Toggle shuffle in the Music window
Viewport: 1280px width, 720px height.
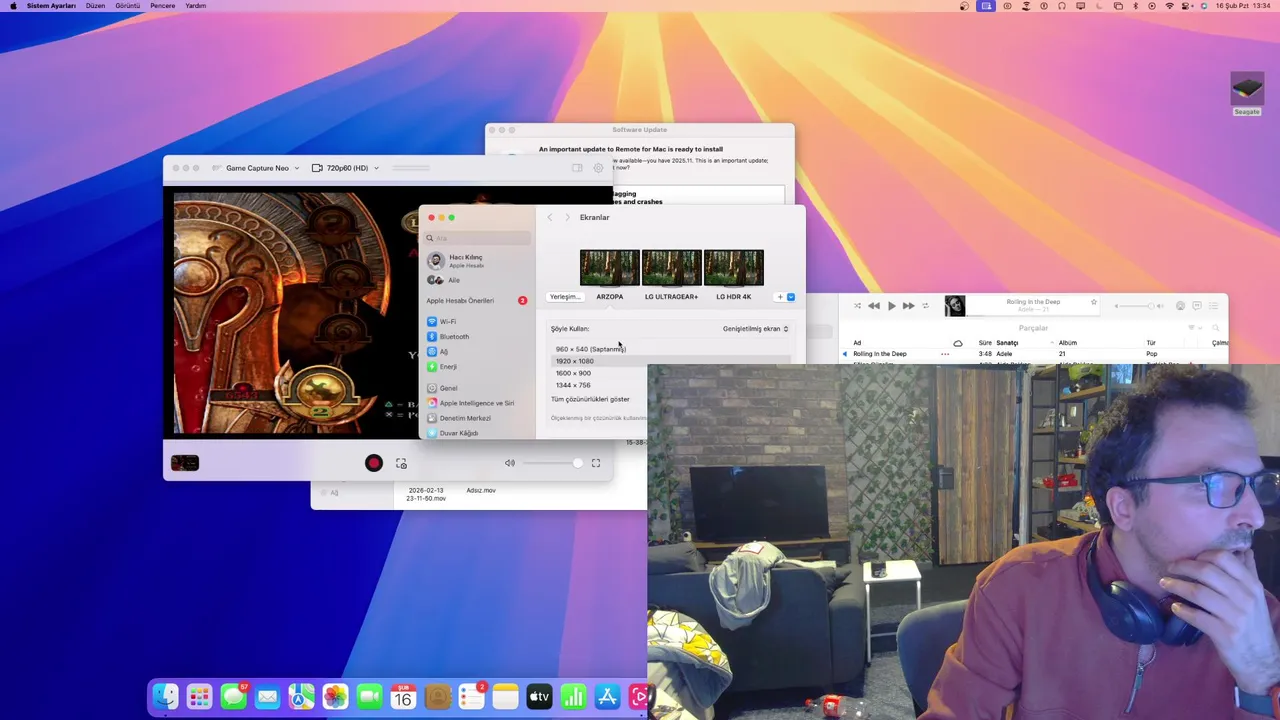(857, 306)
